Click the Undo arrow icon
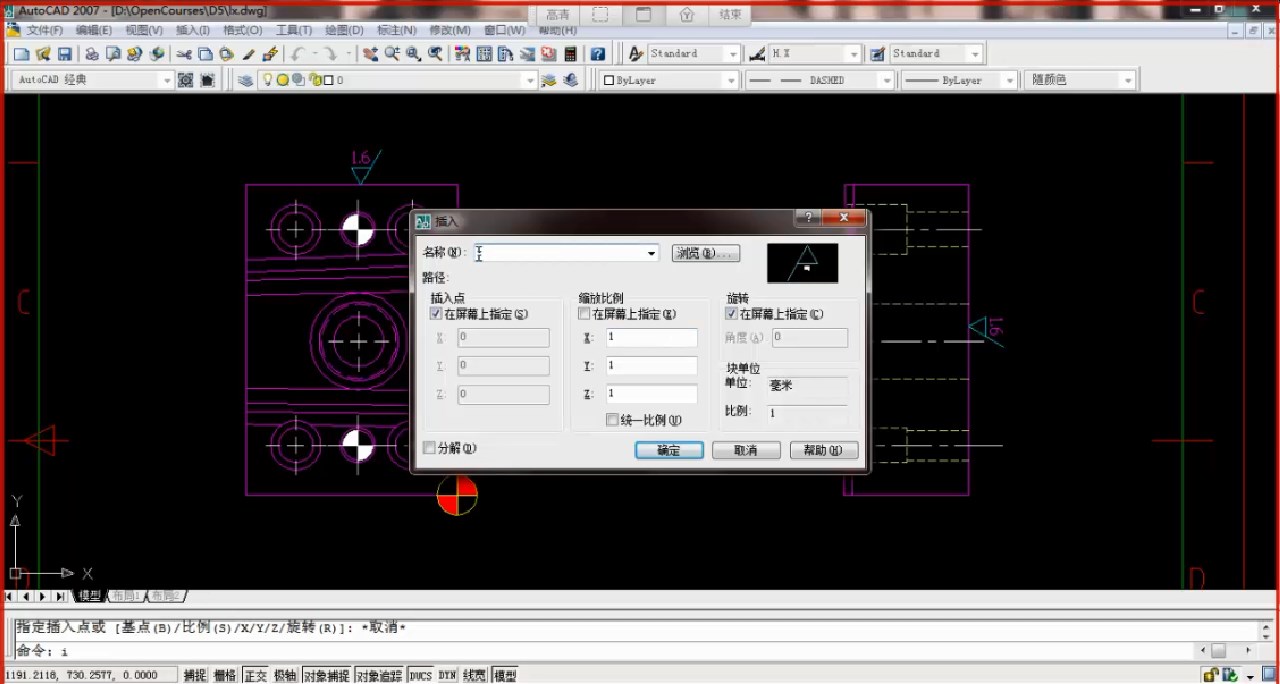 pyautogui.click(x=298, y=54)
